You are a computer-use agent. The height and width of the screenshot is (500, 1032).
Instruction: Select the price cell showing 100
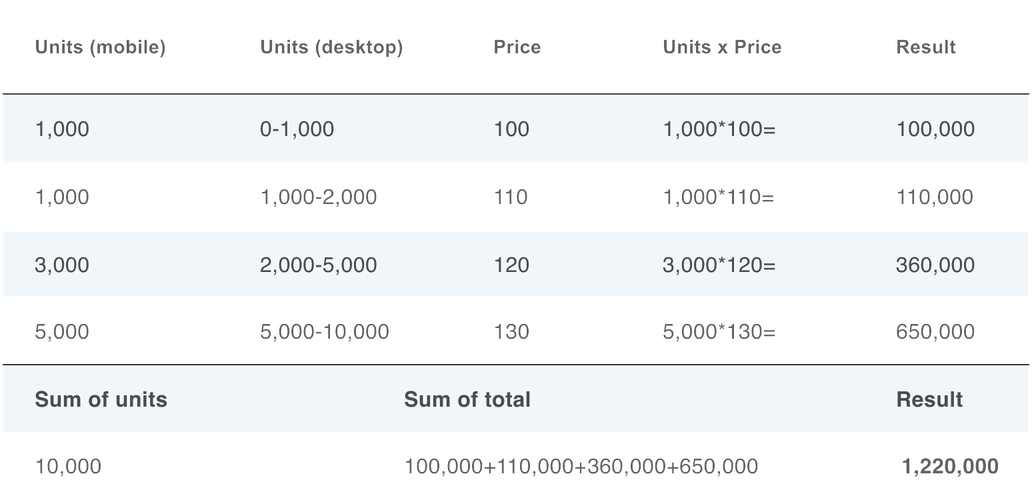[511, 130]
